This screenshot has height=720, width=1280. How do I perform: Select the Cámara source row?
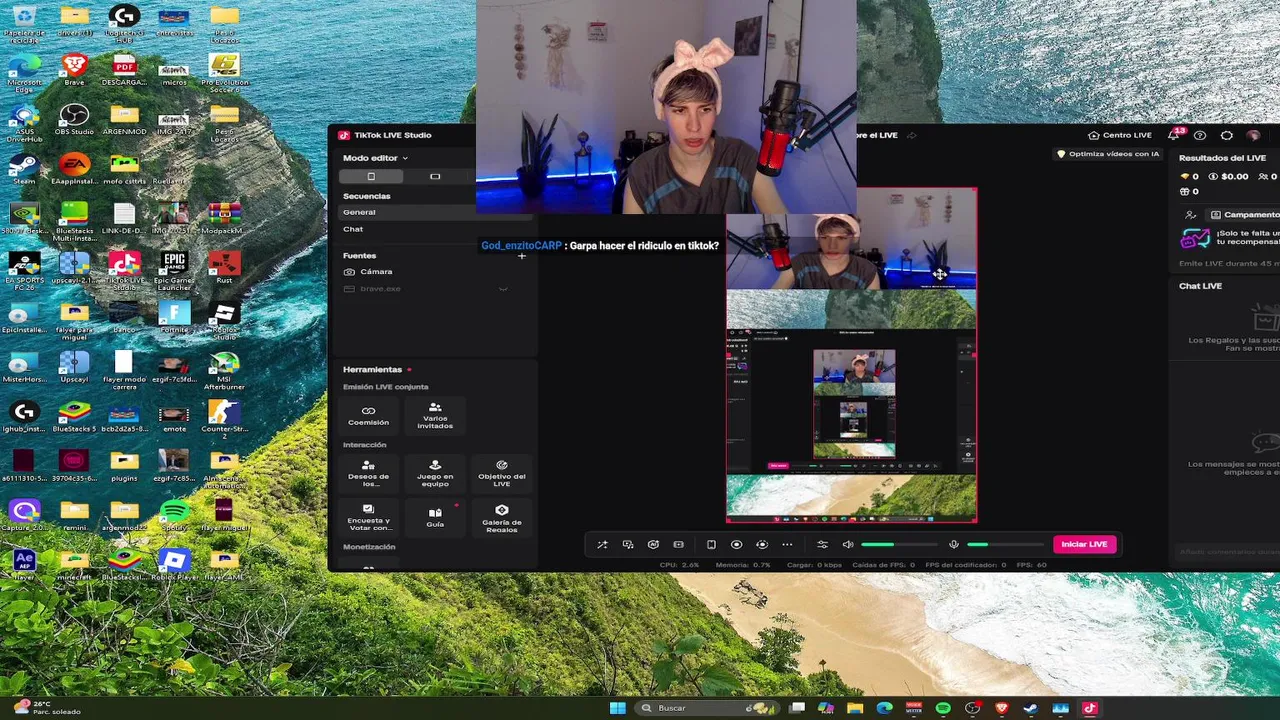click(x=434, y=272)
